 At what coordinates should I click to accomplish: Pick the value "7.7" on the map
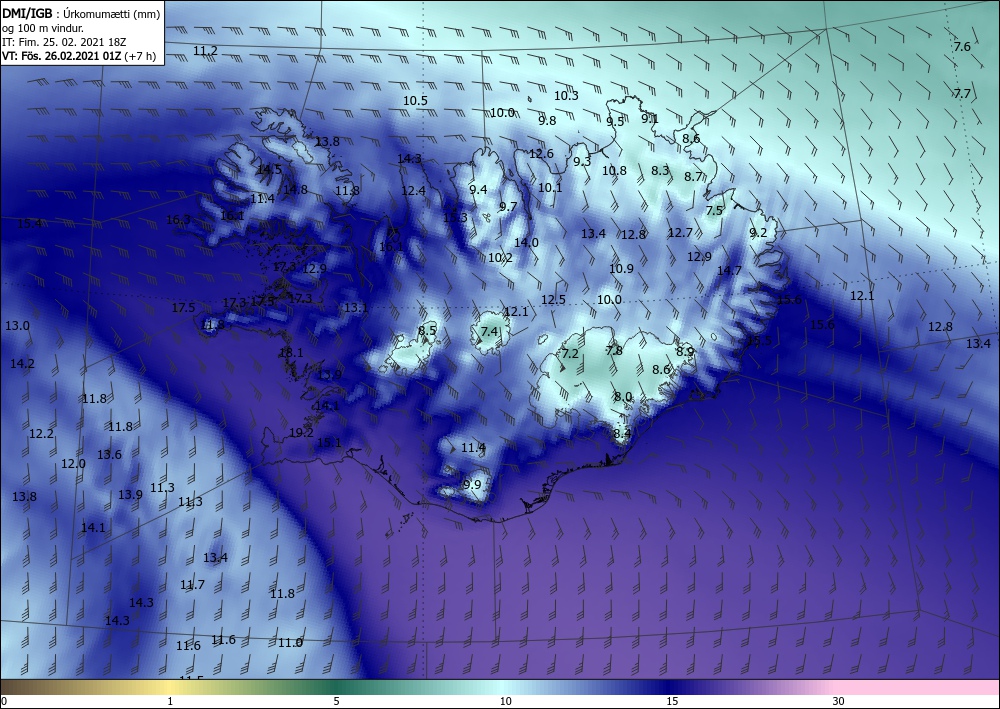click(962, 94)
